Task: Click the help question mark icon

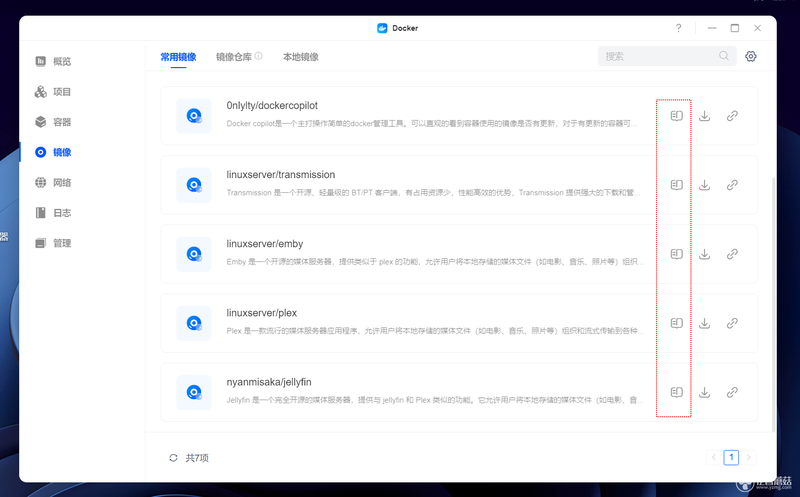Action: coord(678,28)
